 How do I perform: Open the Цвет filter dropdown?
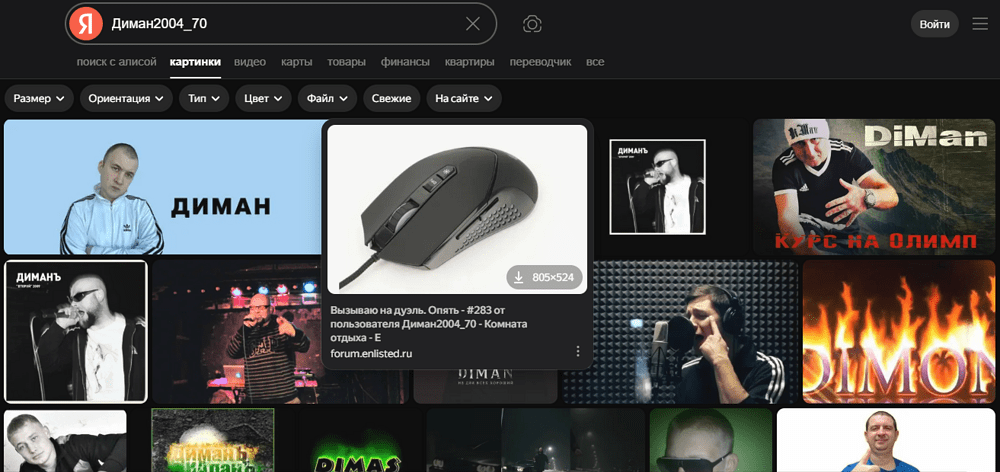coord(263,99)
